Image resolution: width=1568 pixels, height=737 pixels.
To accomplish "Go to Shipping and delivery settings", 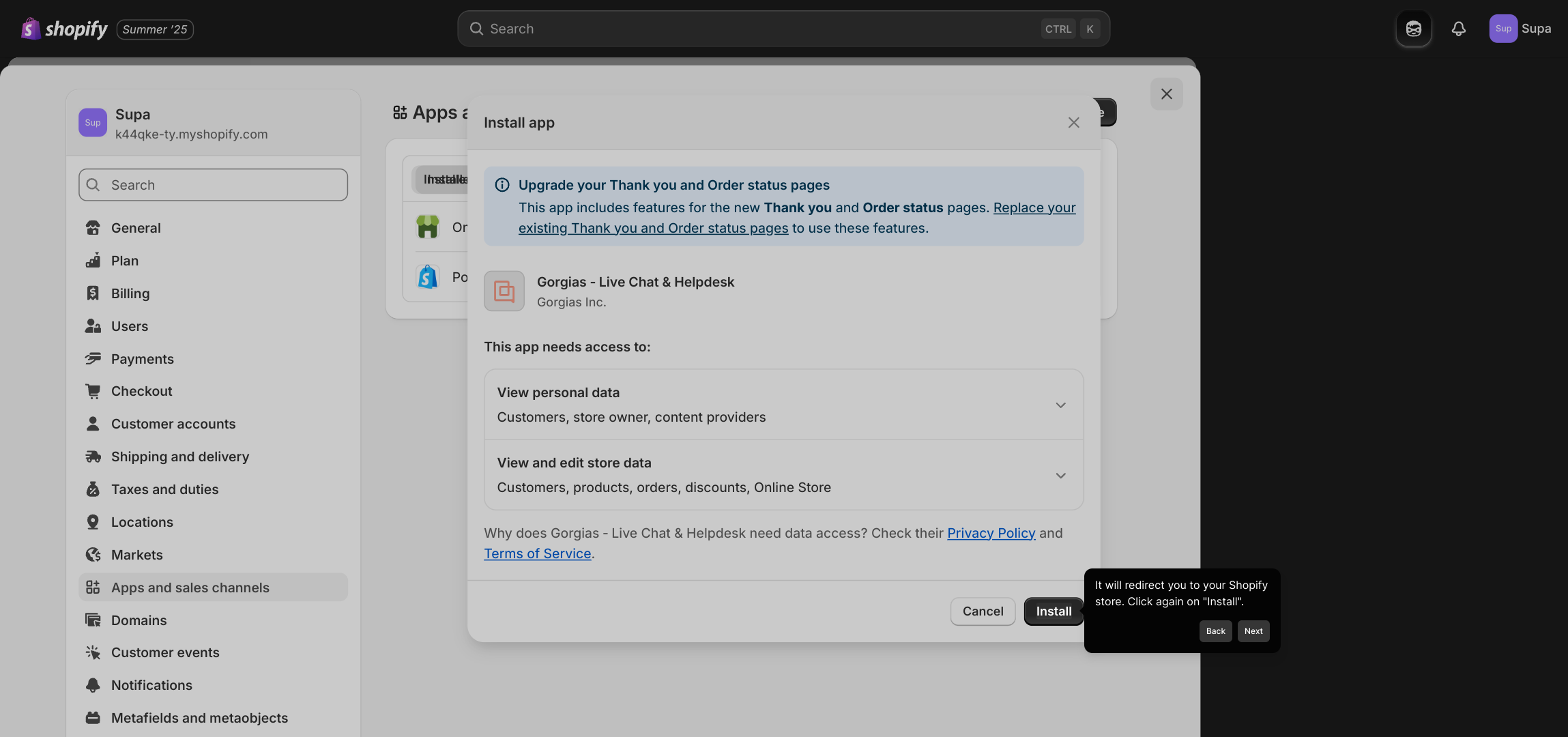I will [x=213, y=457].
